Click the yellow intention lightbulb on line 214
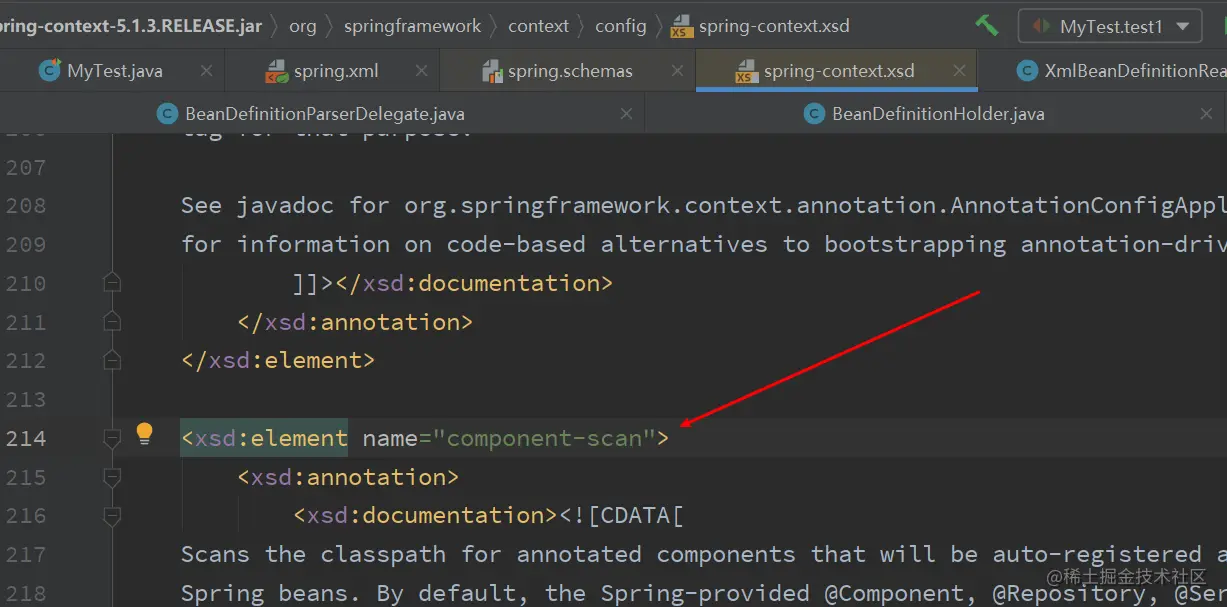 [144, 434]
